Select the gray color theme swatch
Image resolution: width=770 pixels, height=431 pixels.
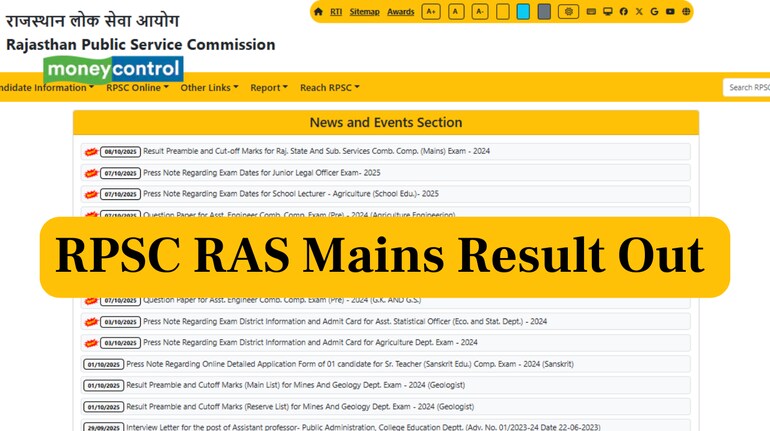544,12
